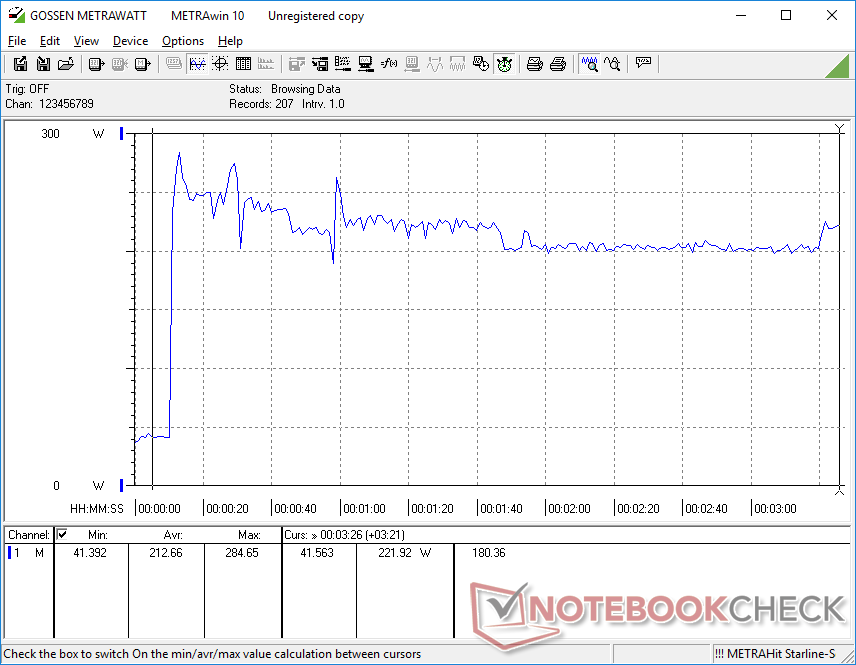This screenshot has height=665, width=856.
Task: Click the HH:MM:SS axis label
Action: [x=97, y=509]
